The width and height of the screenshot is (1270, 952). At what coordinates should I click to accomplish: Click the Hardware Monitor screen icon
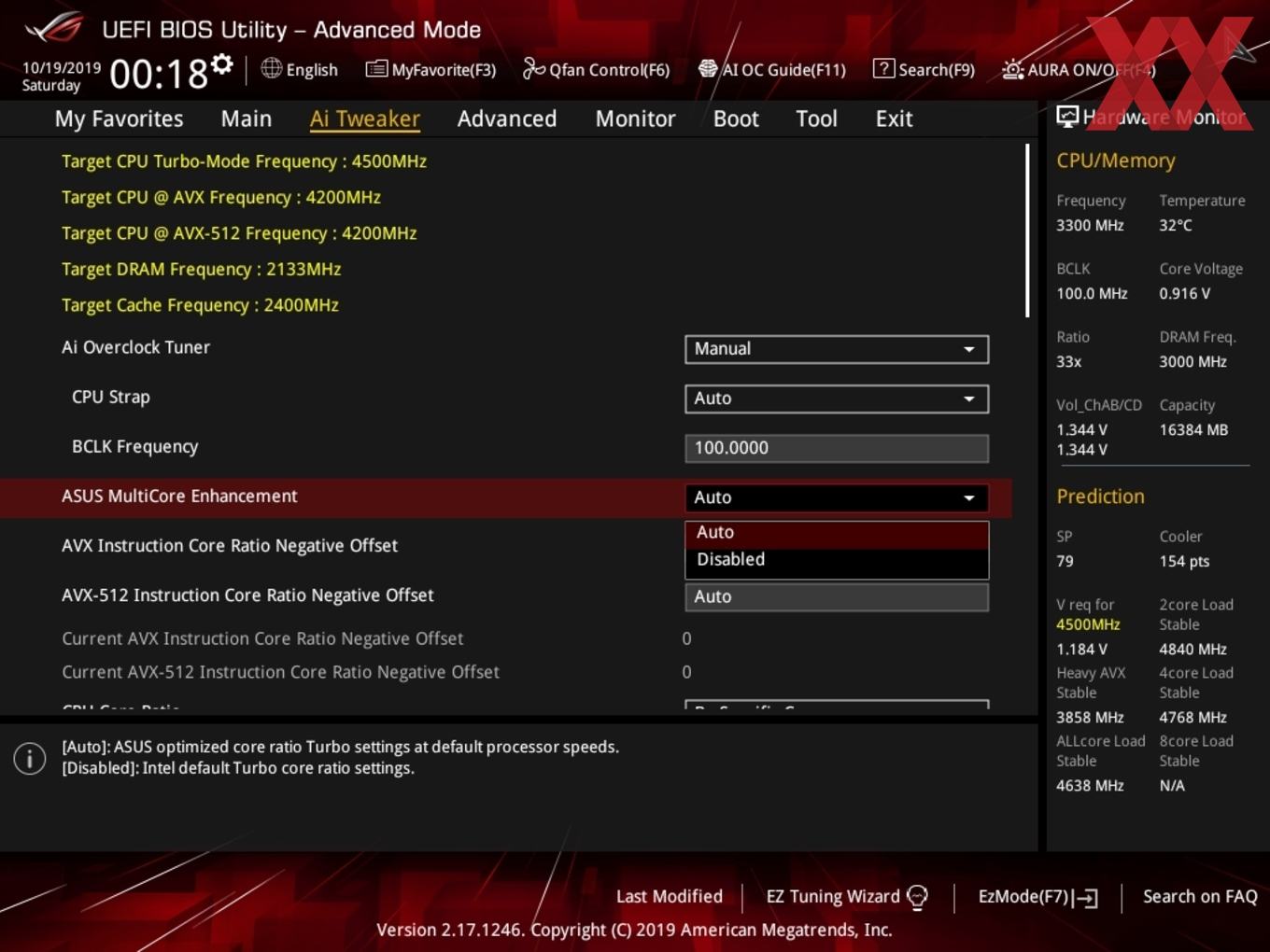click(1067, 117)
